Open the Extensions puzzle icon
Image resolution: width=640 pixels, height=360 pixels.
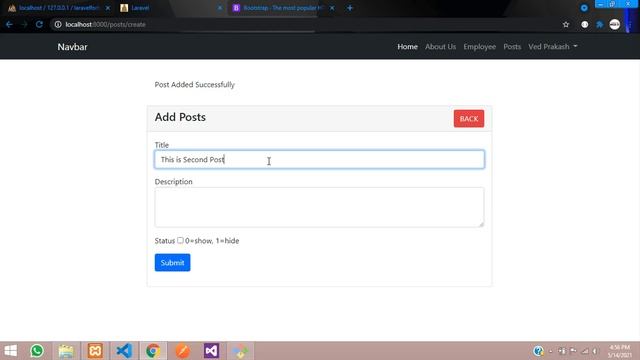point(600,24)
